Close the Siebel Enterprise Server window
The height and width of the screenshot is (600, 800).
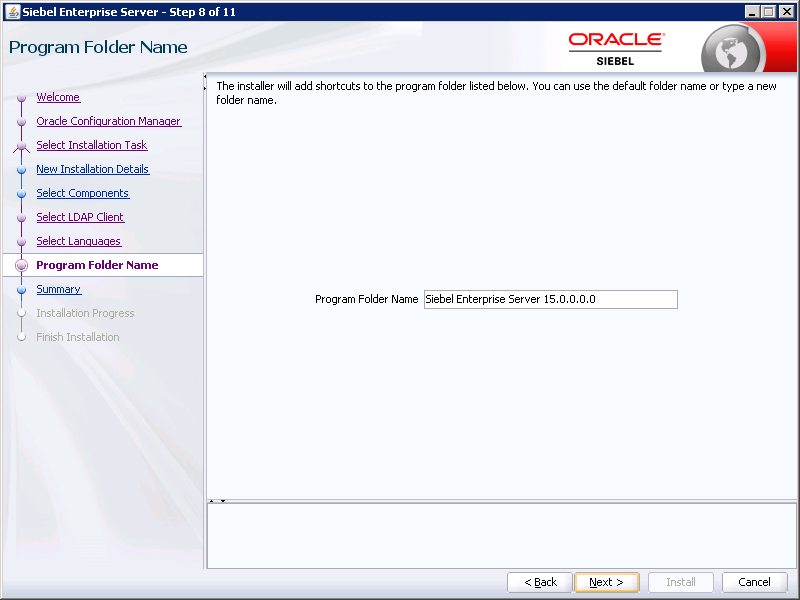(x=787, y=12)
